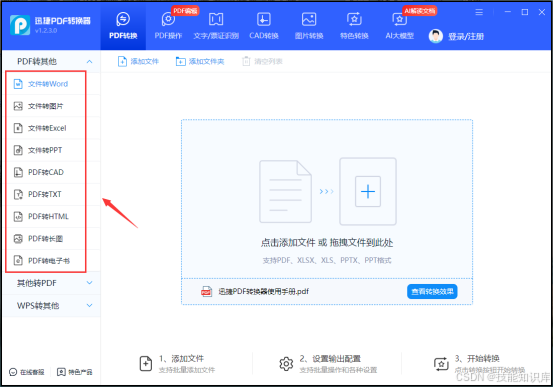Expand the 其他转PDF section
The height and width of the screenshot is (388, 554).
point(89,283)
